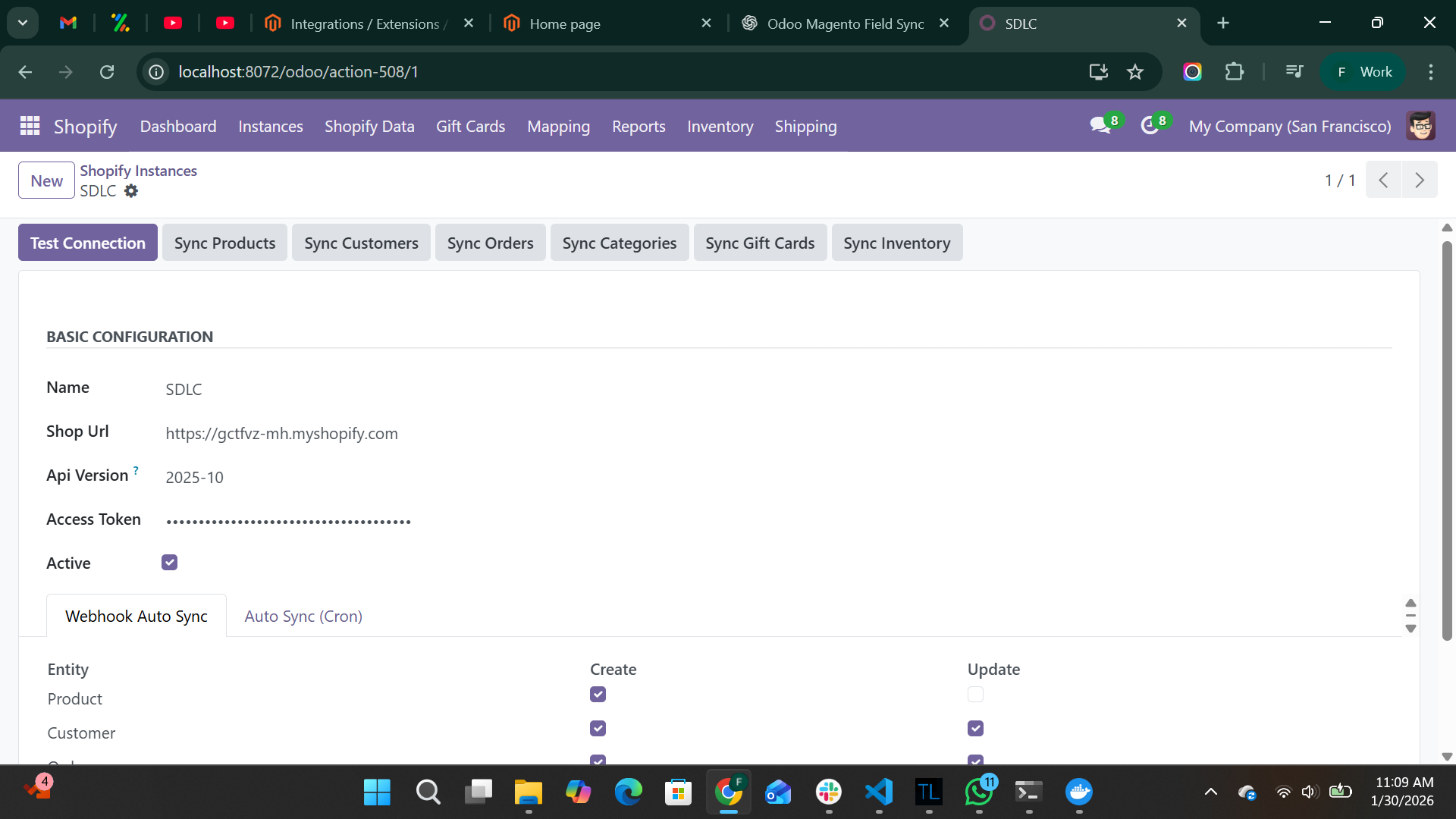Uncheck the Active checkbox
The width and height of the screenshot is (1456, 819).
coord(169,562)
